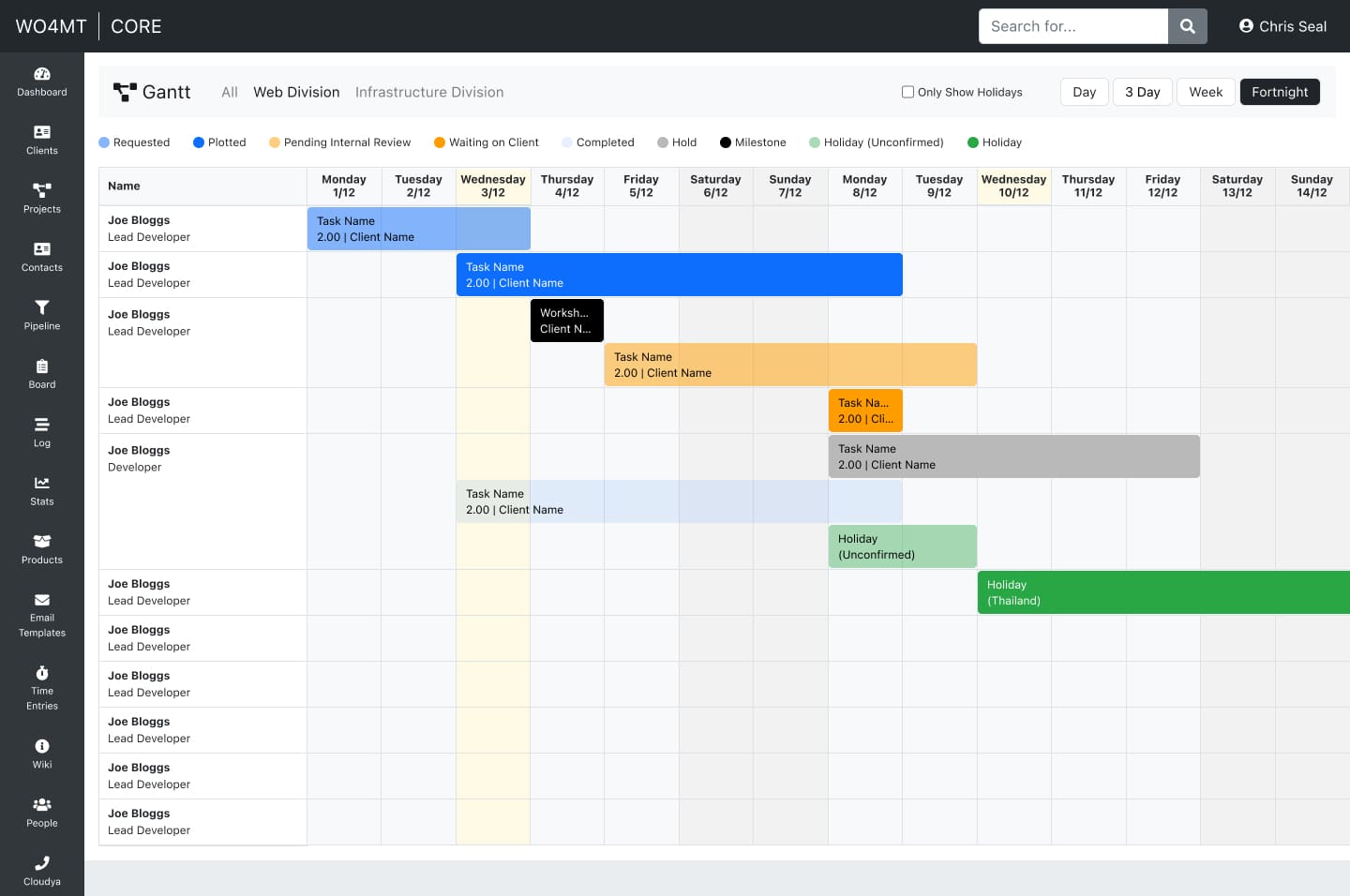
Task: Open the Dashboard sidebar icon
Action: pos(42,75)
